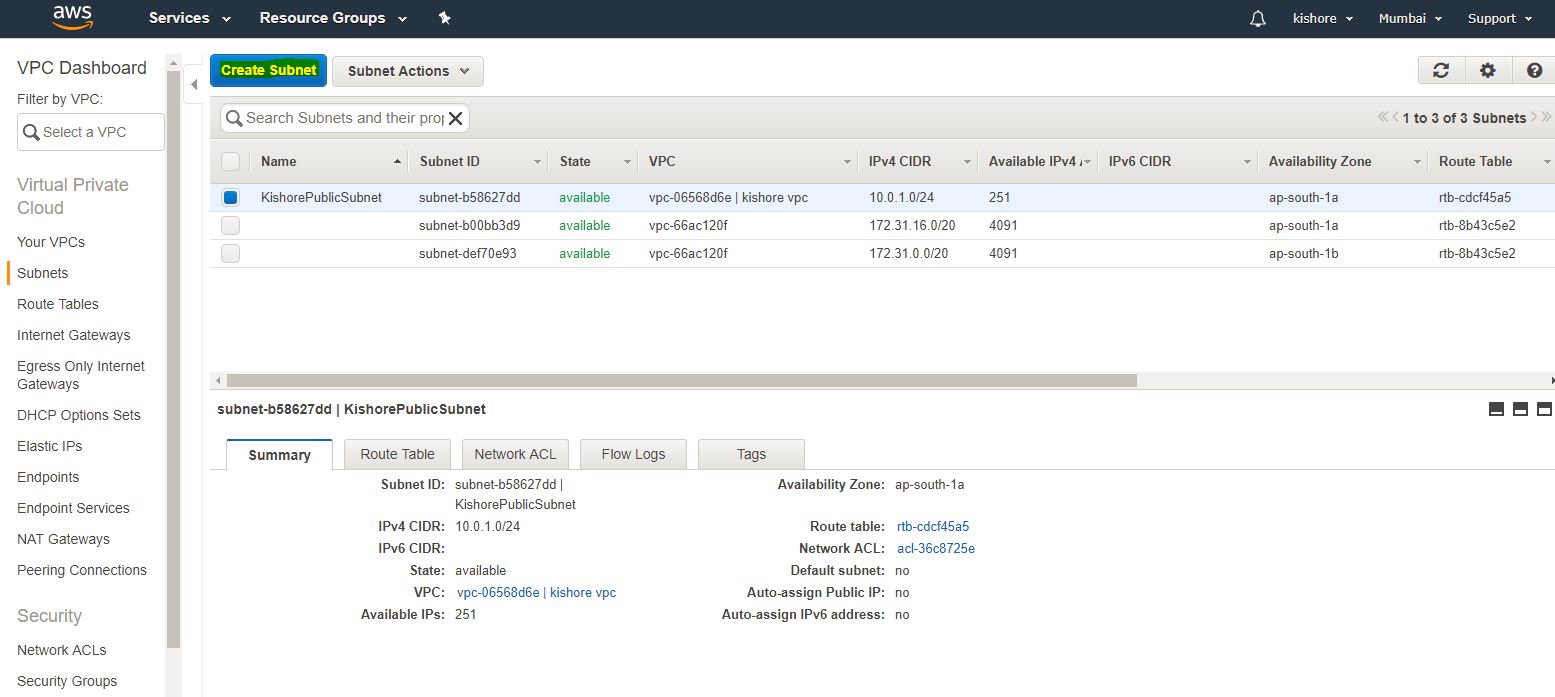The height and width of the screenshot is (697, 1555).
Task: Refresh the subnets list
Action: (x=1441, y=70)
